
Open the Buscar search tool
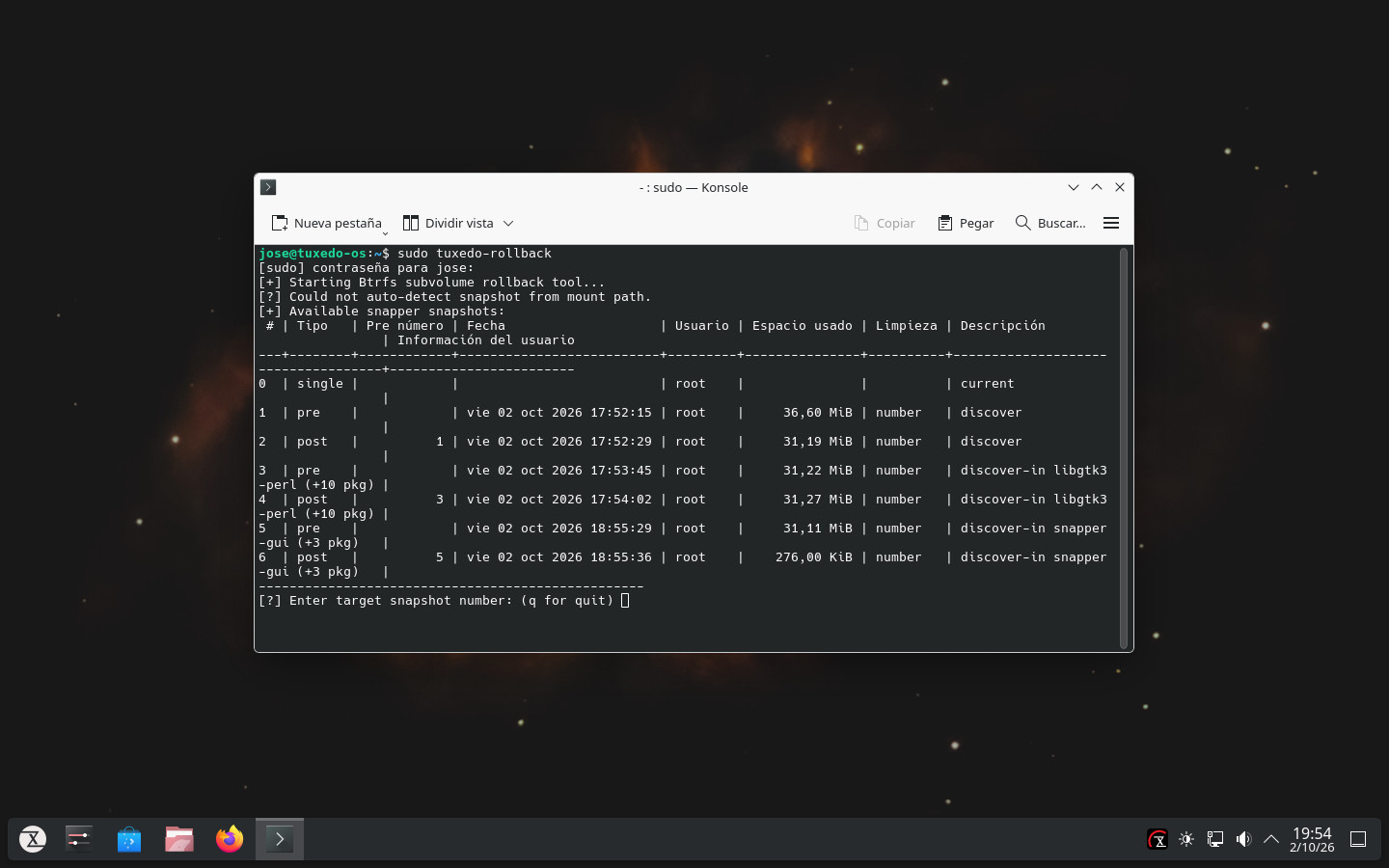click(1050, 223)
